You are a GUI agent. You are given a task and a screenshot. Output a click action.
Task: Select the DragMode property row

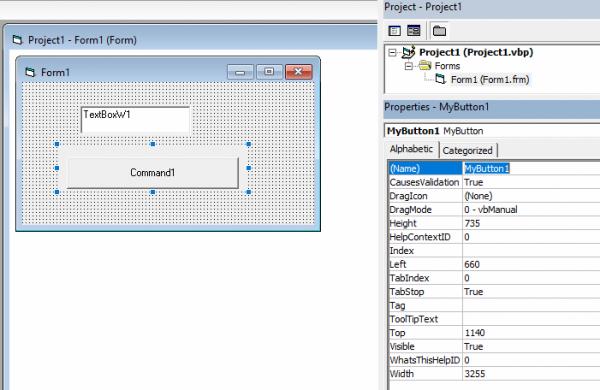[494, 210]
